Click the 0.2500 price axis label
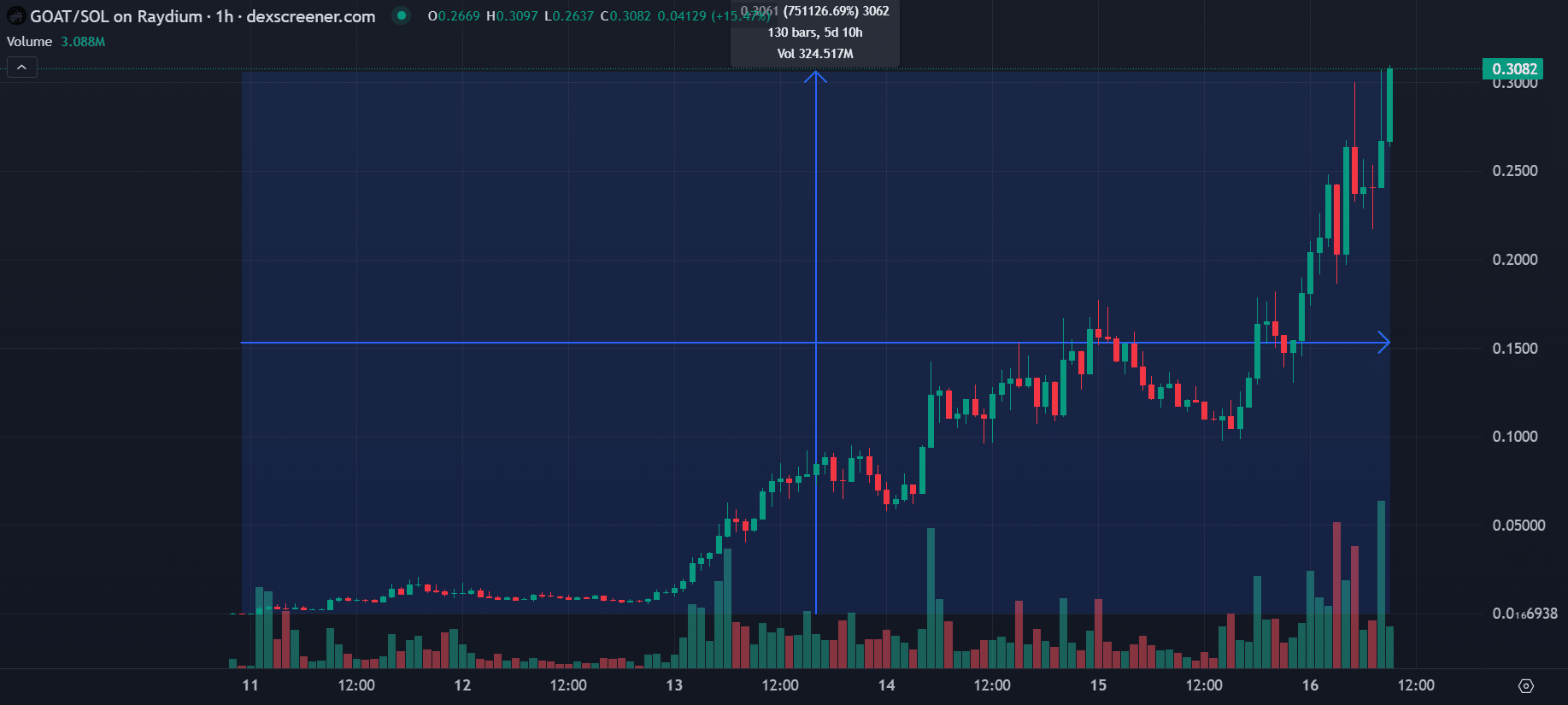The image size is (1568, 705). 1514,171
